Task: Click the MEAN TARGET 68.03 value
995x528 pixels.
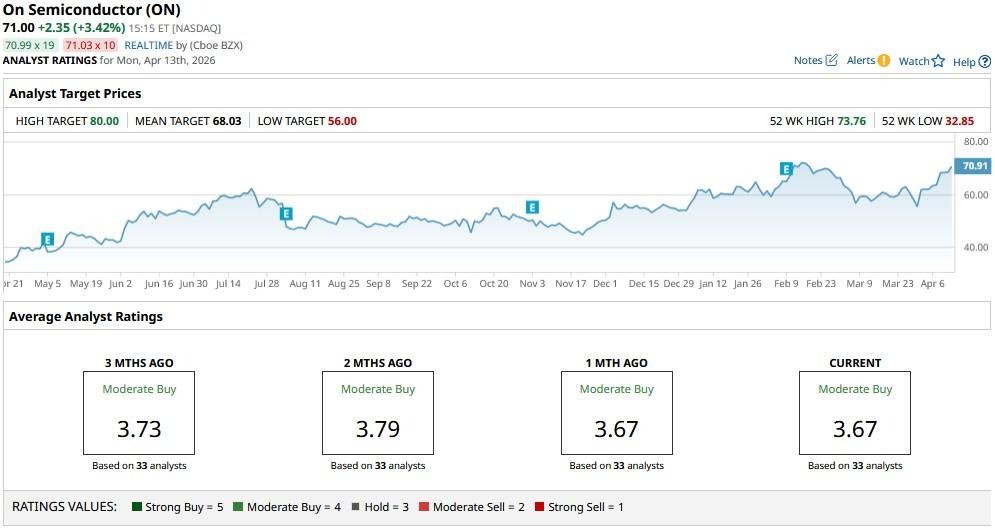Action: point(227,121)
